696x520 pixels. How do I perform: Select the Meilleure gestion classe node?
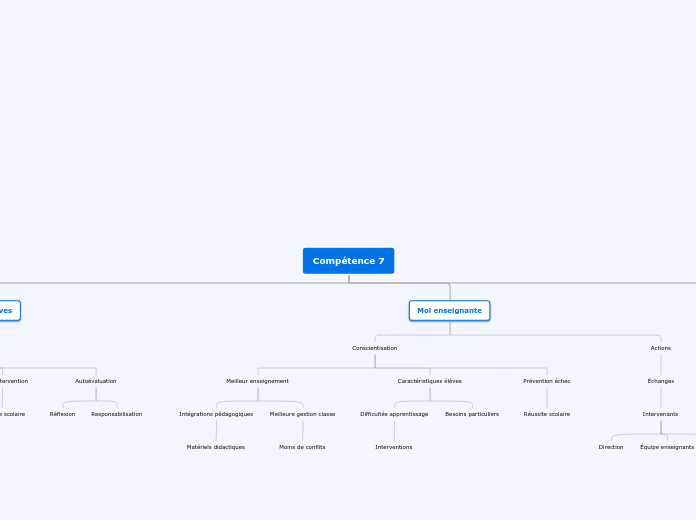click(x=302, y=414)
